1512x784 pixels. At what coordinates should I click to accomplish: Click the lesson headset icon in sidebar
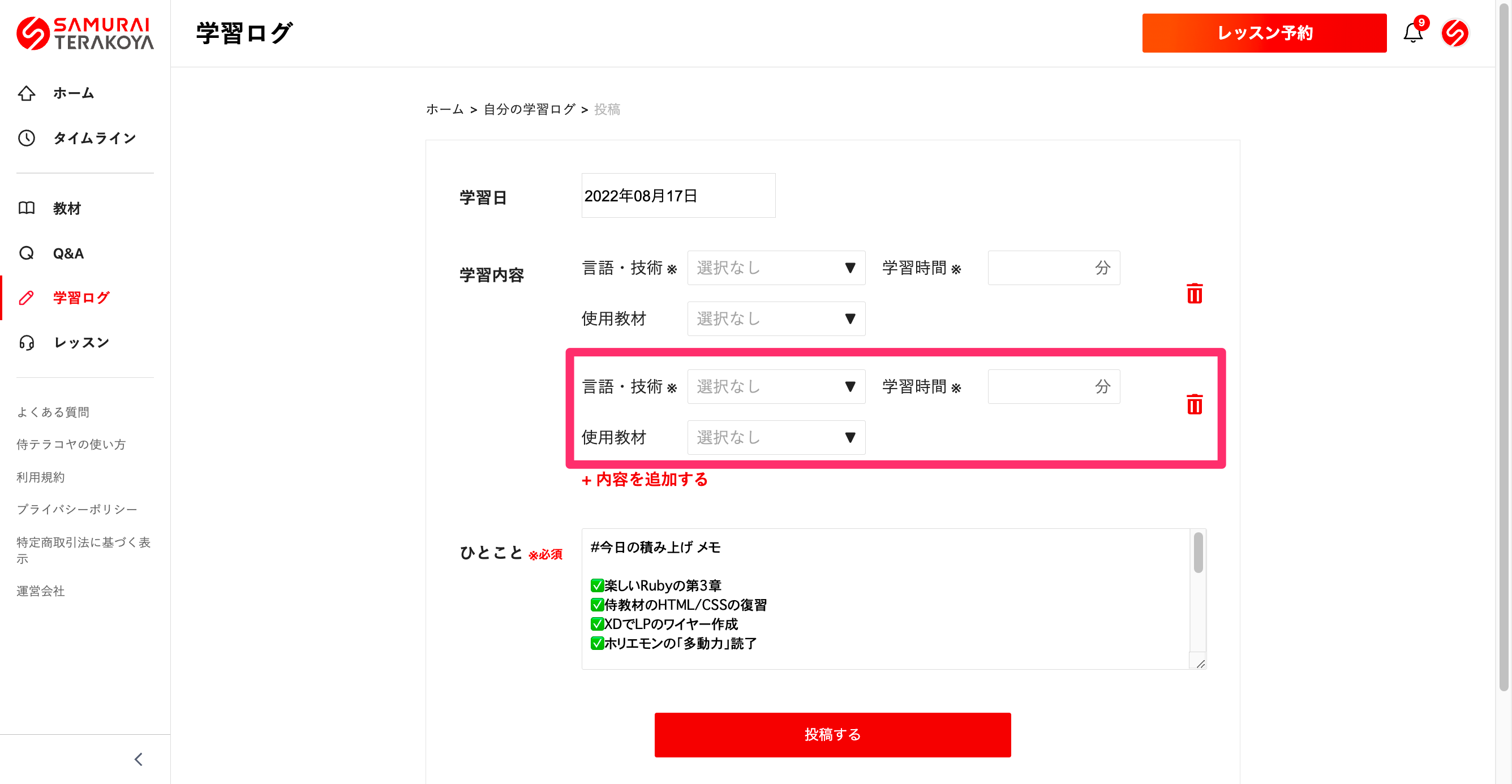click(27, 342)
